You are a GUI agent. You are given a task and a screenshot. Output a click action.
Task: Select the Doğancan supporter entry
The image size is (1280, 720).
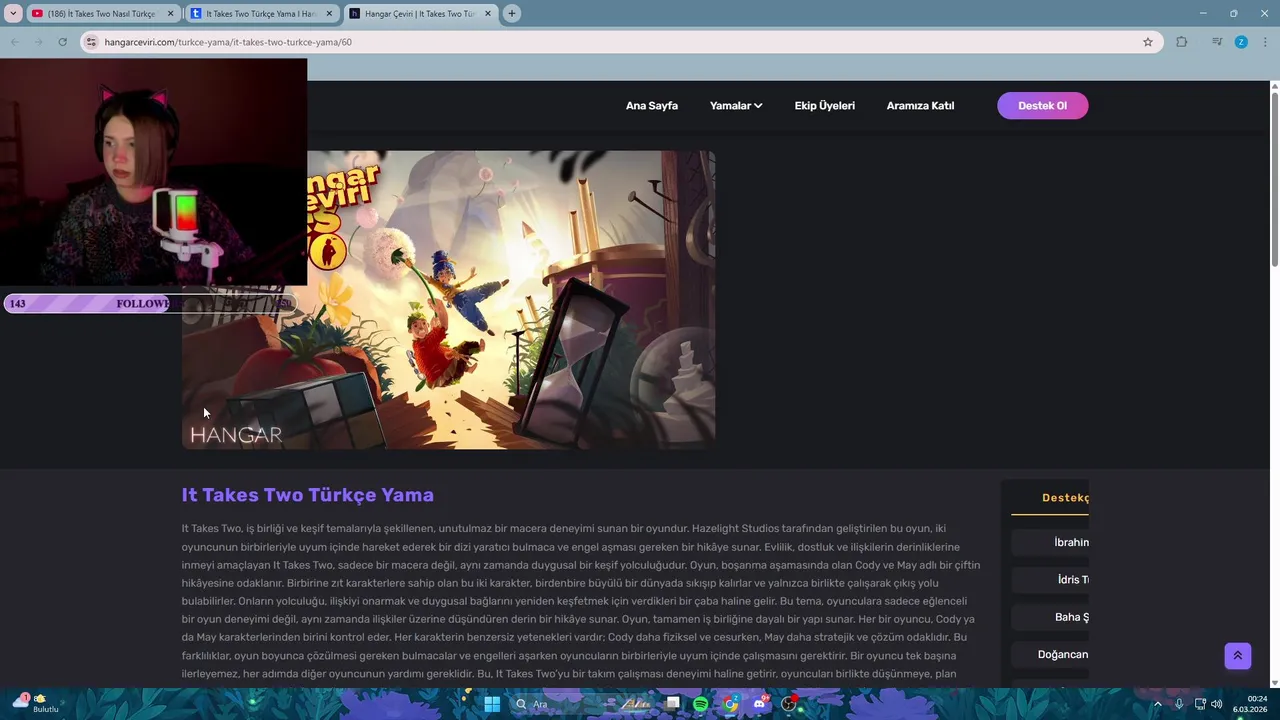pyautogui.click(x=1050, y=655)
